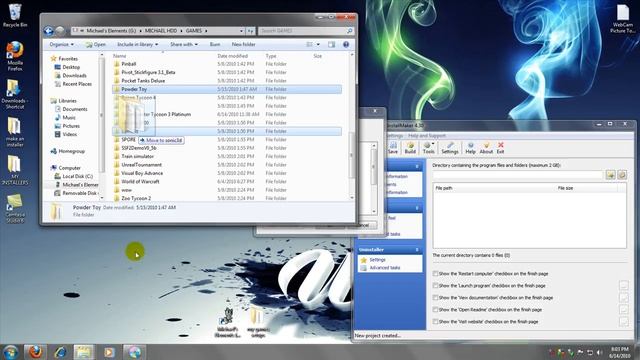Open 'Help and Support' menu in InstallMaker
Viewport: 640px width, 360px height.
pyautogui.click(x=427, y=136)
